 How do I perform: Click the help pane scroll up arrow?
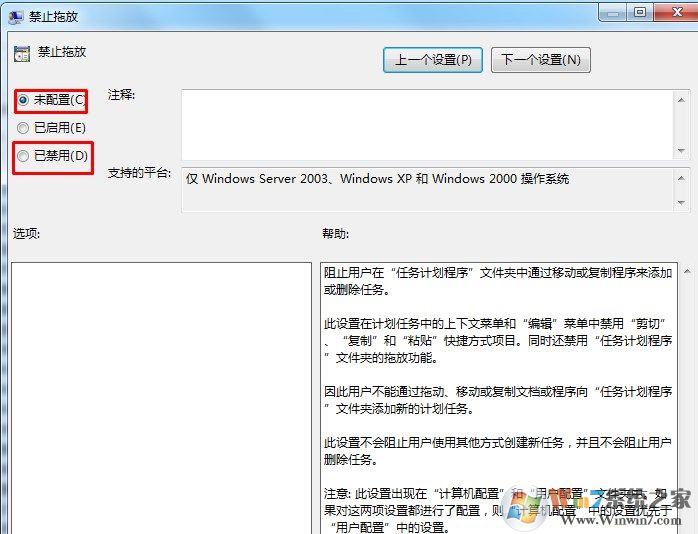pos(687,271)
